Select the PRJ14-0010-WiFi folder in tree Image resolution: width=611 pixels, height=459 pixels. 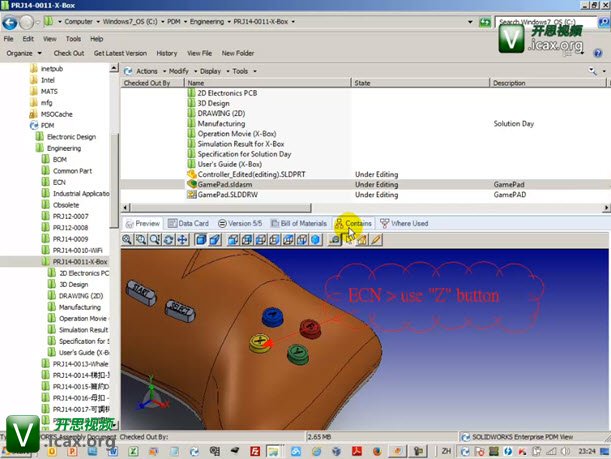pyautogui.click(x=78, y=250)
